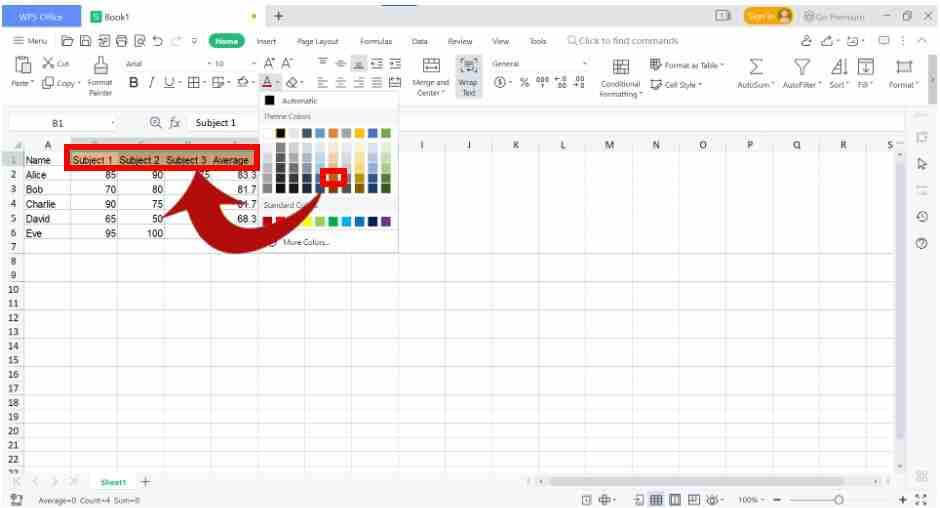Open AutoFilter in the ribbon
The height and width of the screenshot is (508, 940).
click(x=802, y=74)
